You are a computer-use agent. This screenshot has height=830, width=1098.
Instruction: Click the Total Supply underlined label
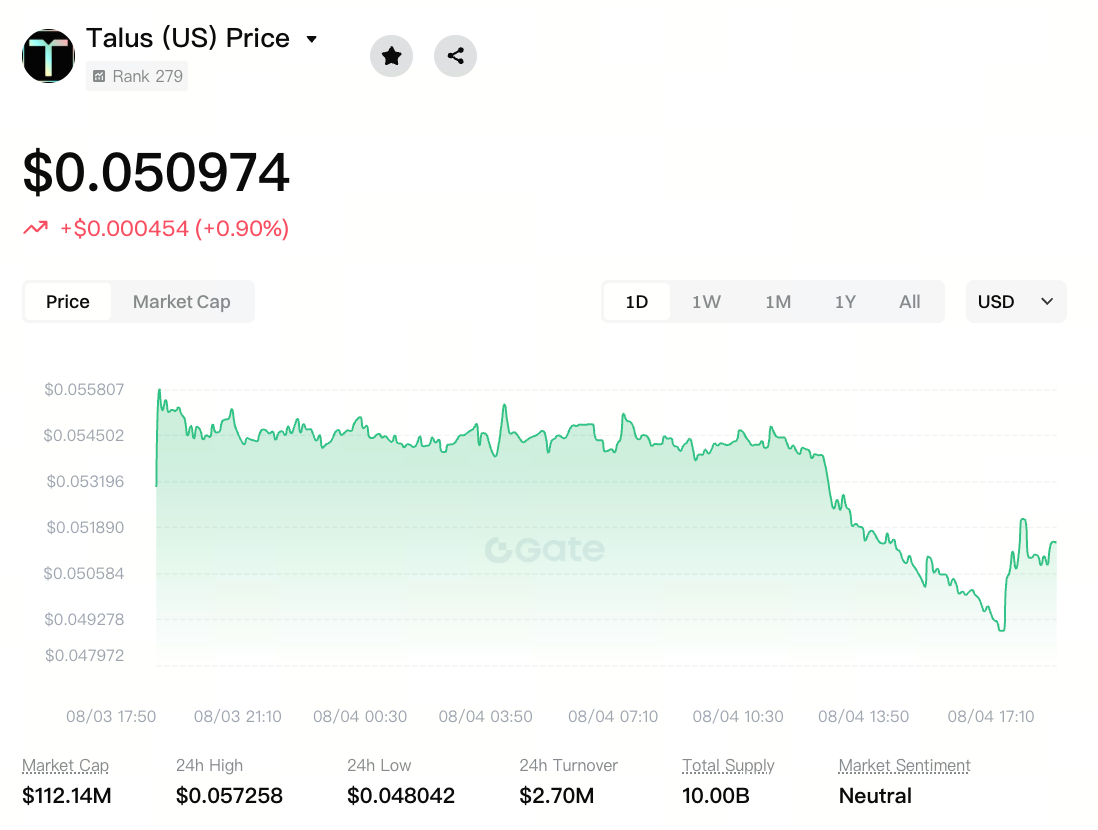coord(728,766)
